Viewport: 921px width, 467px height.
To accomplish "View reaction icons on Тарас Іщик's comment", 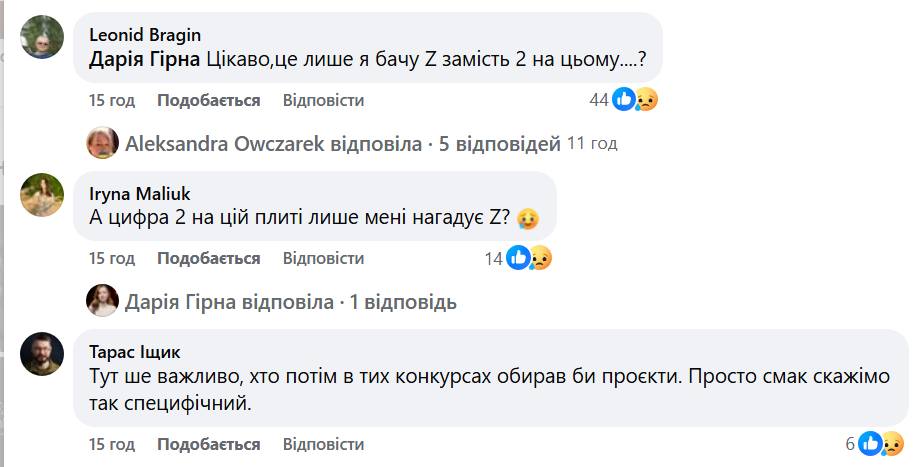I will 882,443.
